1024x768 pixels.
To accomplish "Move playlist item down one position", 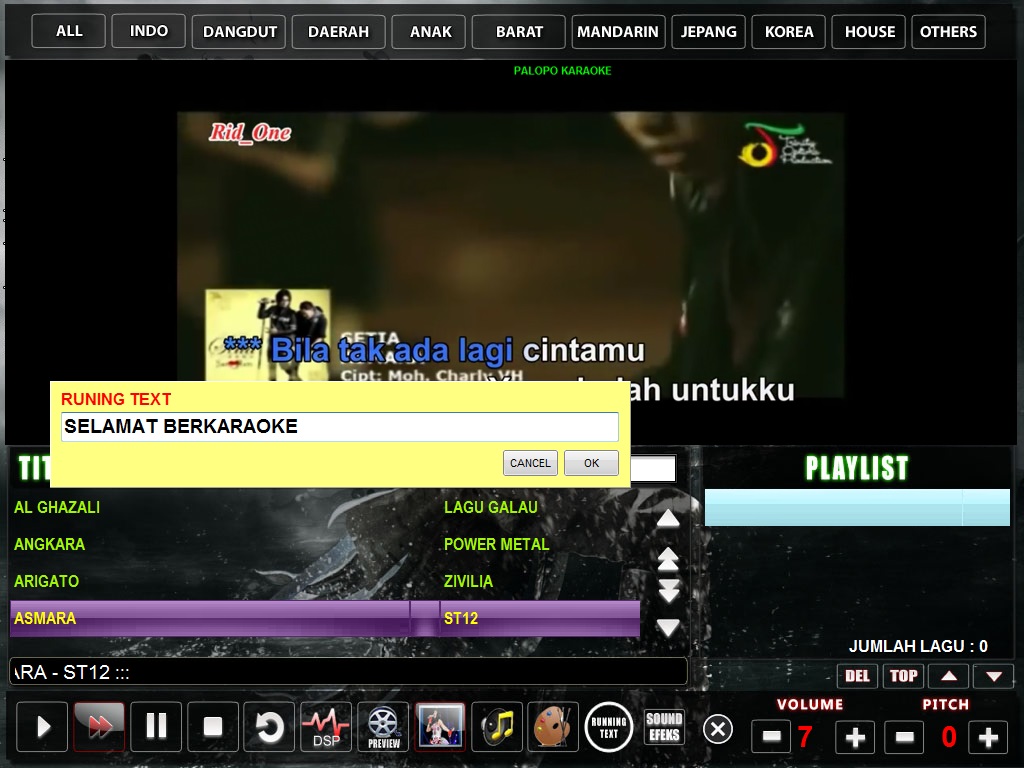I will (x=994, y=676).
